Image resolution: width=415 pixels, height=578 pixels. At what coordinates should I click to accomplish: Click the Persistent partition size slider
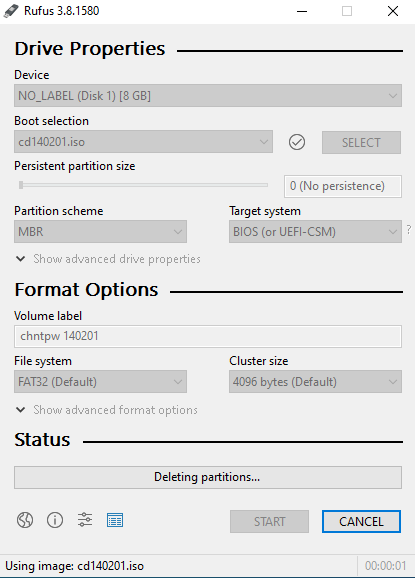(143, 185)
